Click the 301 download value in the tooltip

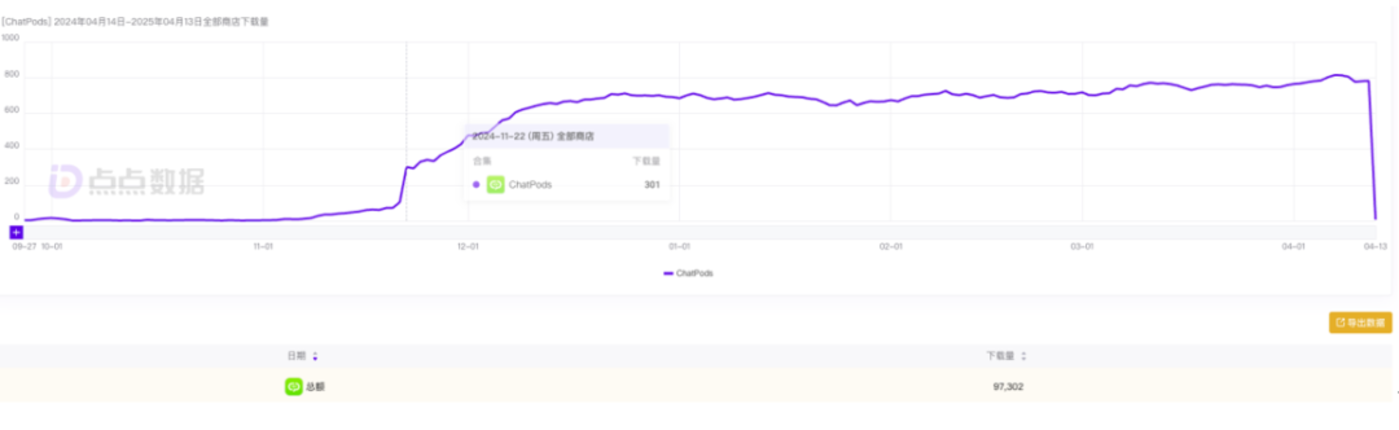point(652,184)
